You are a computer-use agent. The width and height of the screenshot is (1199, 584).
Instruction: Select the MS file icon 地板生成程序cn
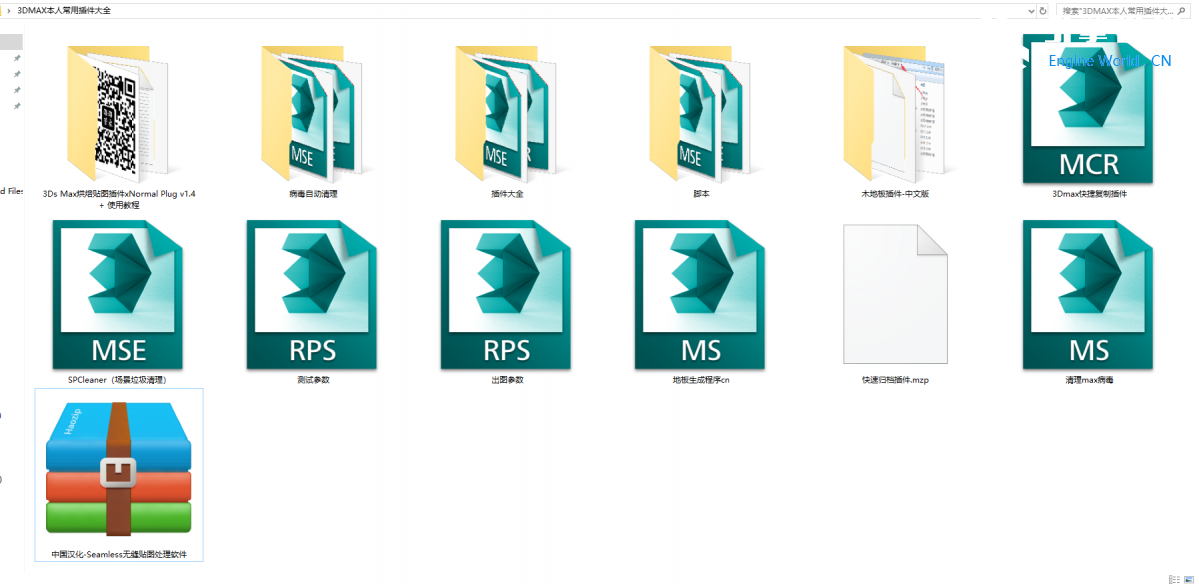coord(700,294)
